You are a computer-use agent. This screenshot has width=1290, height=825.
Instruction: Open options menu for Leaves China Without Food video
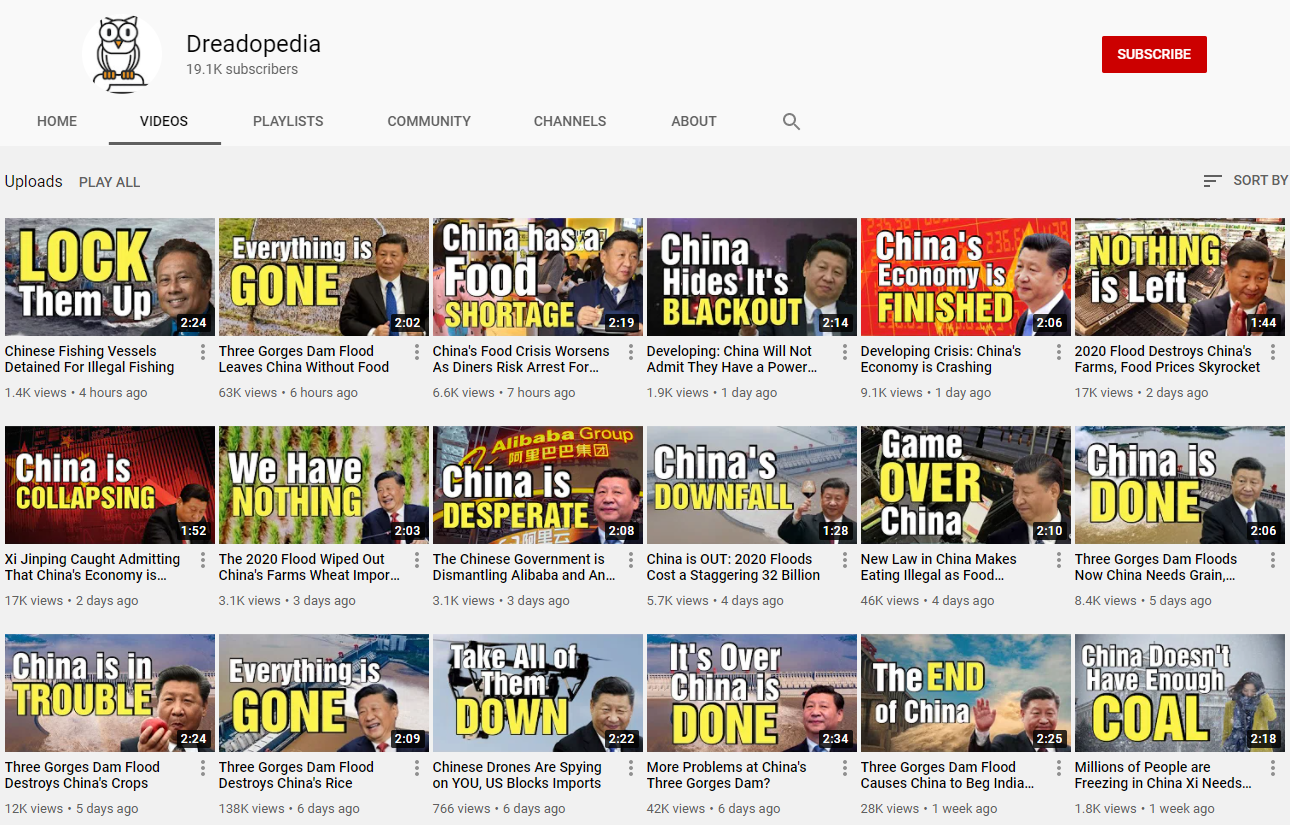(417, 352)
